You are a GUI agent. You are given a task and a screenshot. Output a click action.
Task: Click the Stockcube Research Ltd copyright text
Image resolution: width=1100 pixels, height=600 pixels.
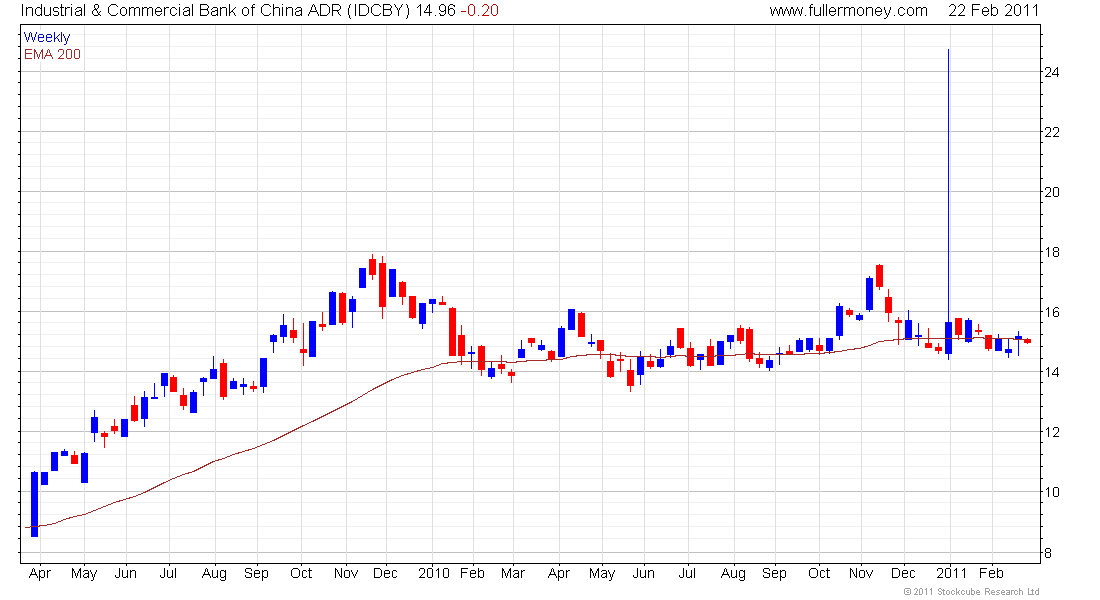click(971, 592)
